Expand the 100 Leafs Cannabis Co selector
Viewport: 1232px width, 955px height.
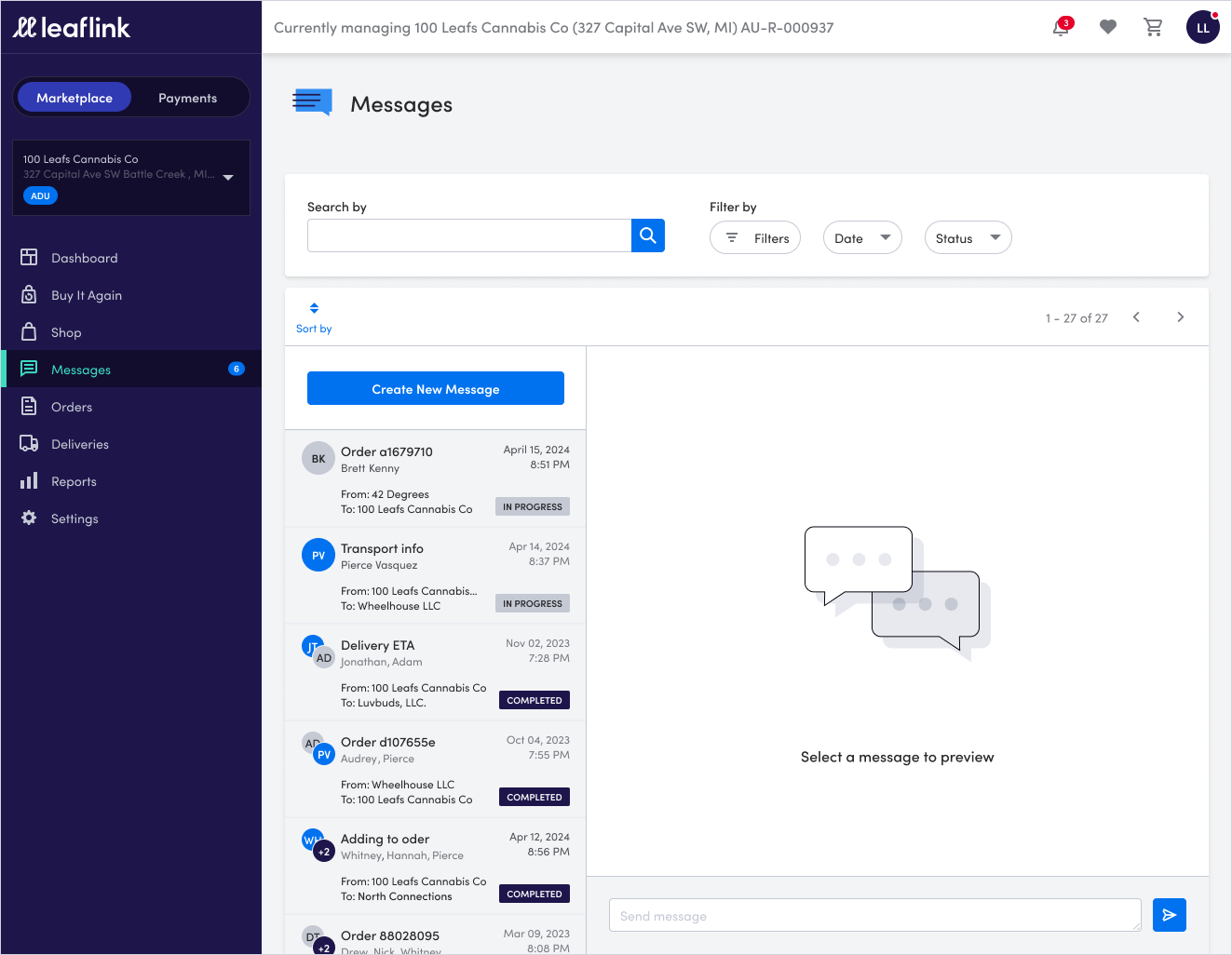click(x=131, y=178)
